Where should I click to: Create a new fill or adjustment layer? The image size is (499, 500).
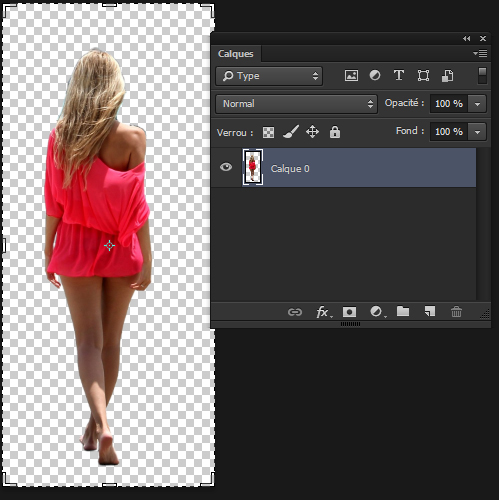pyautogui.click(x=377, y=312)
